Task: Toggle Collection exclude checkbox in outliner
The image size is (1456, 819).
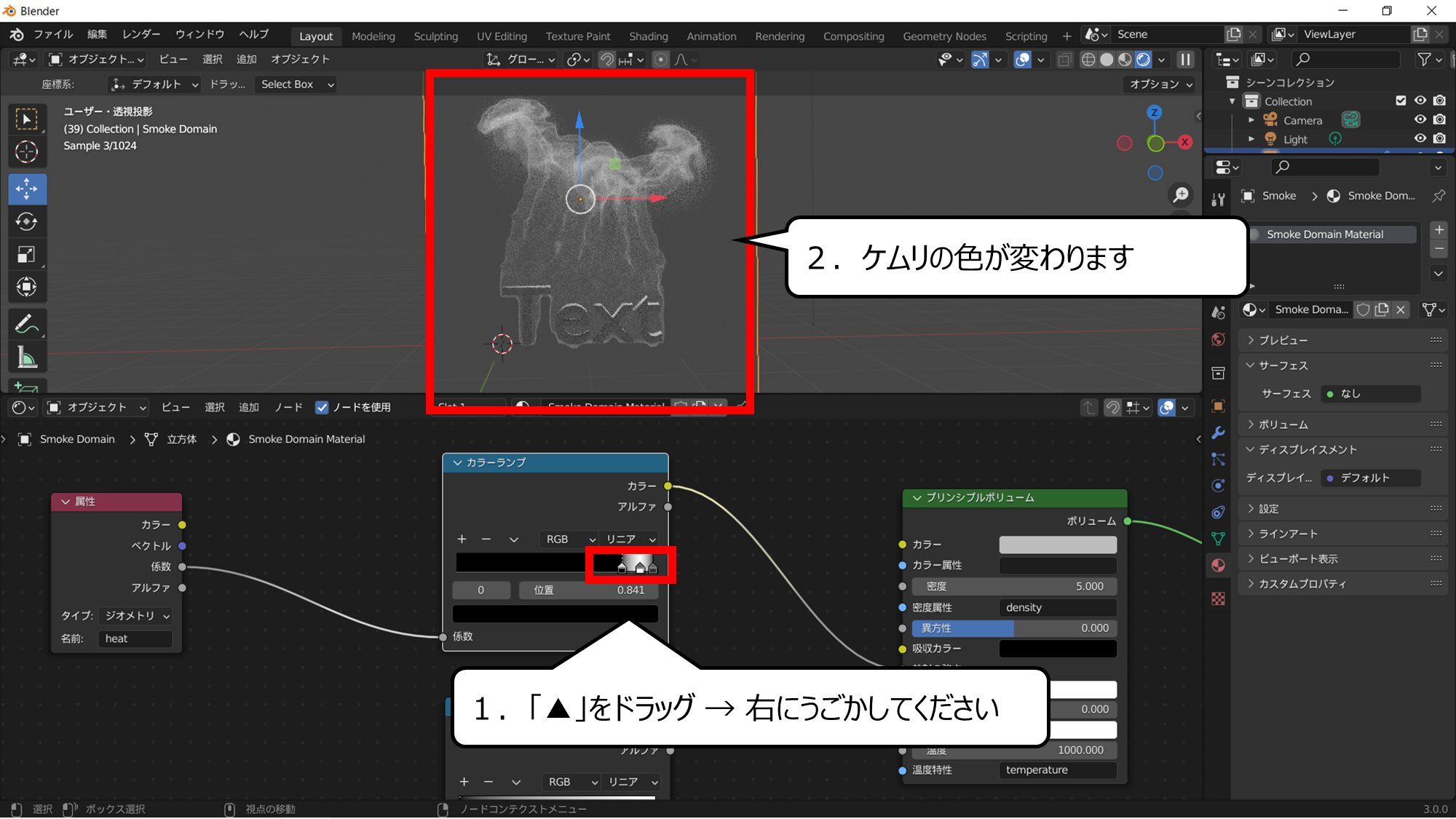Action: (x=1400, y=100)
